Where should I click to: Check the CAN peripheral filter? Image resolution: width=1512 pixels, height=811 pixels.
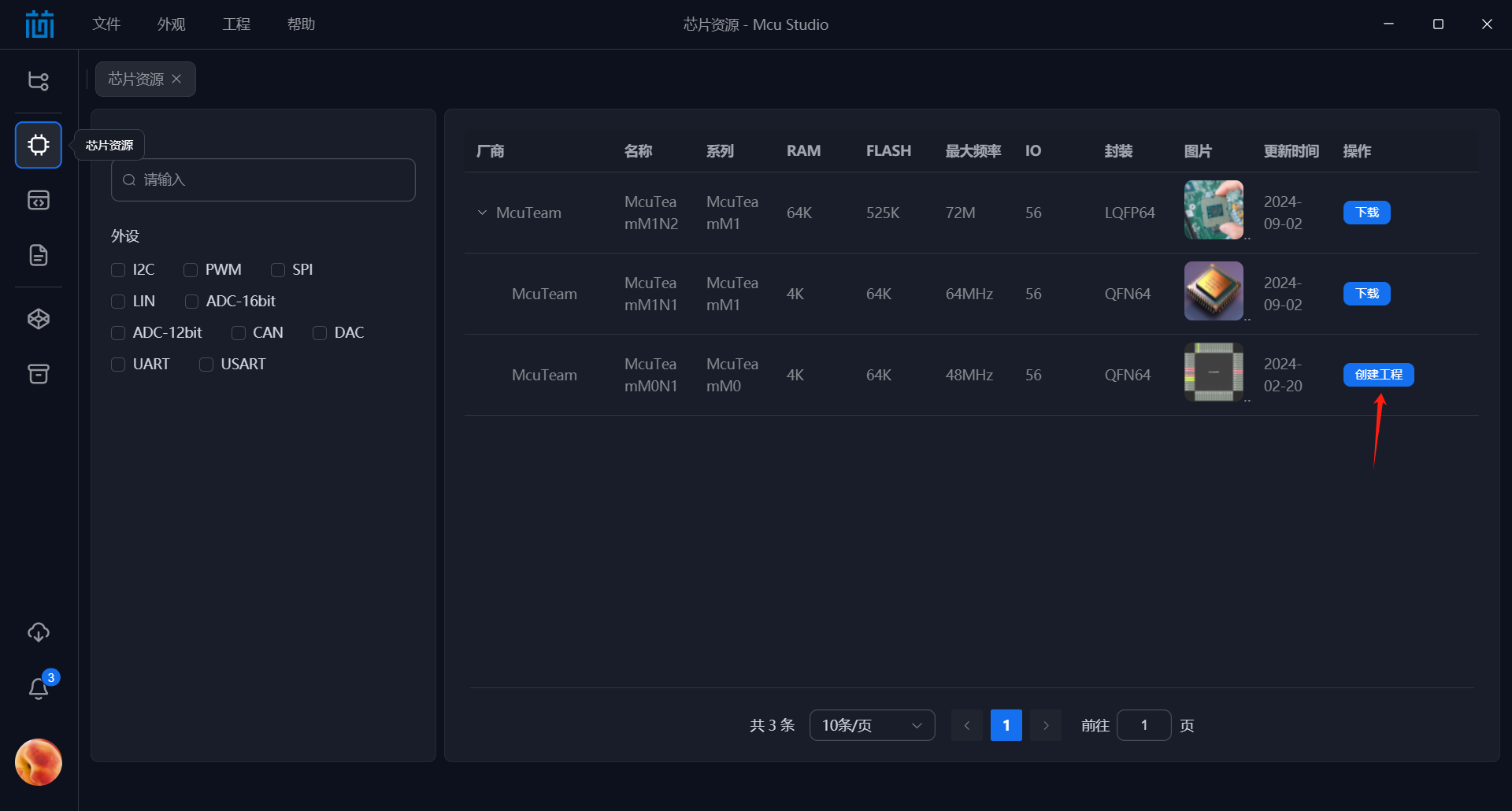pos(239,332)
